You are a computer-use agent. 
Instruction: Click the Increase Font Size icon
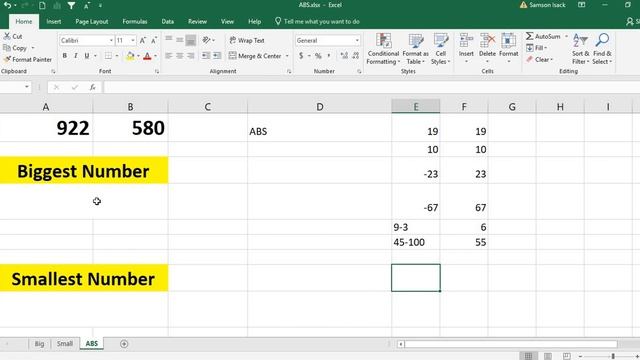142,40
